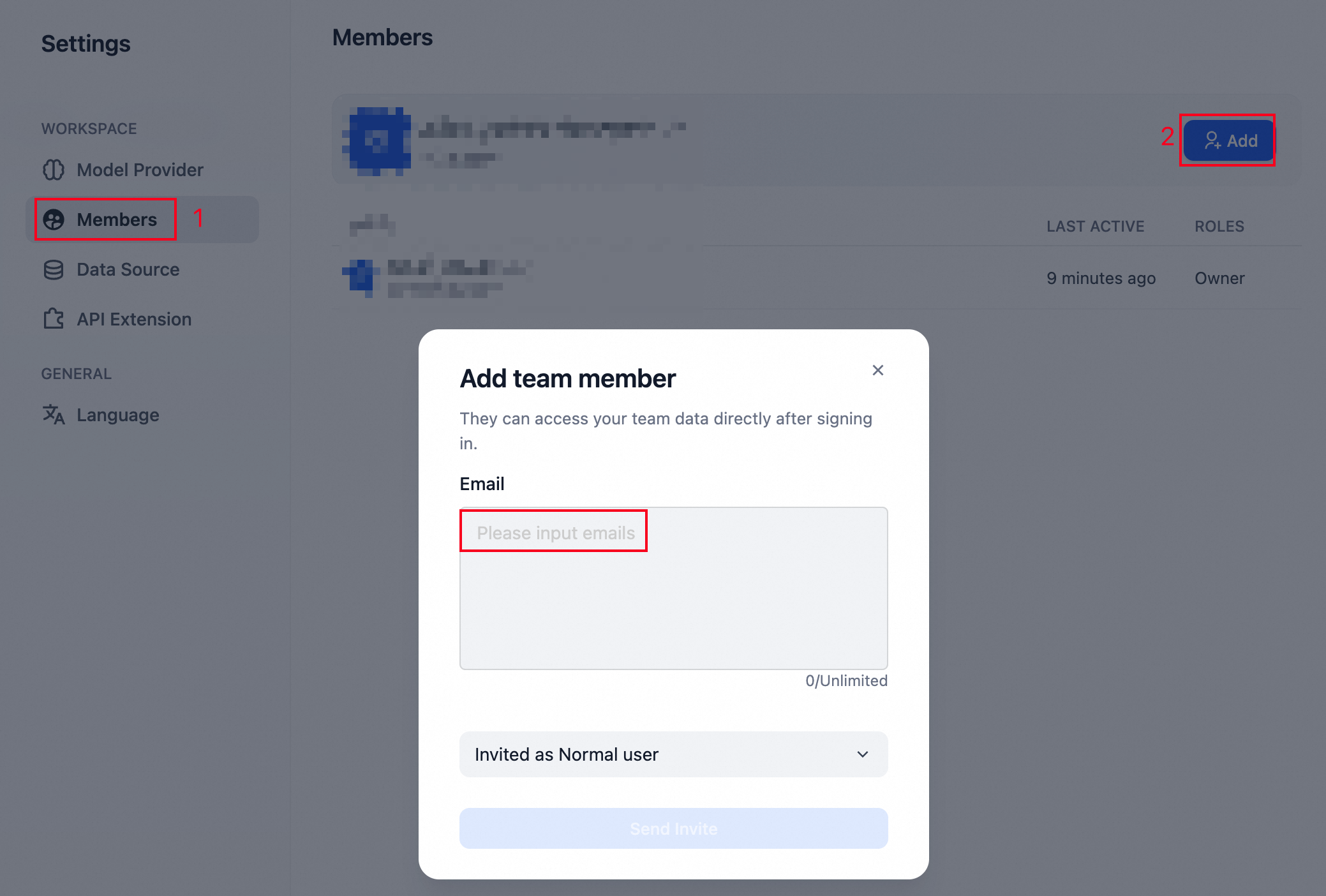Viewport: 1326px width, 896px height.
Task: Click the add-user icon in the Add button
Action: 1212,140
